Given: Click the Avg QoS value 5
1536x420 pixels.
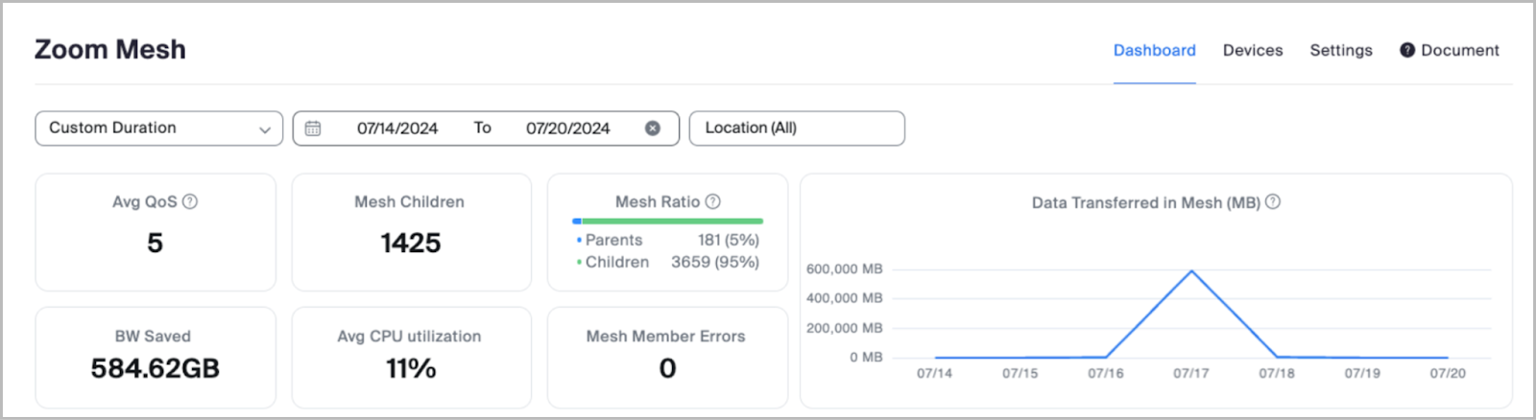Looking at the screenshot, I should pos(155,243).
